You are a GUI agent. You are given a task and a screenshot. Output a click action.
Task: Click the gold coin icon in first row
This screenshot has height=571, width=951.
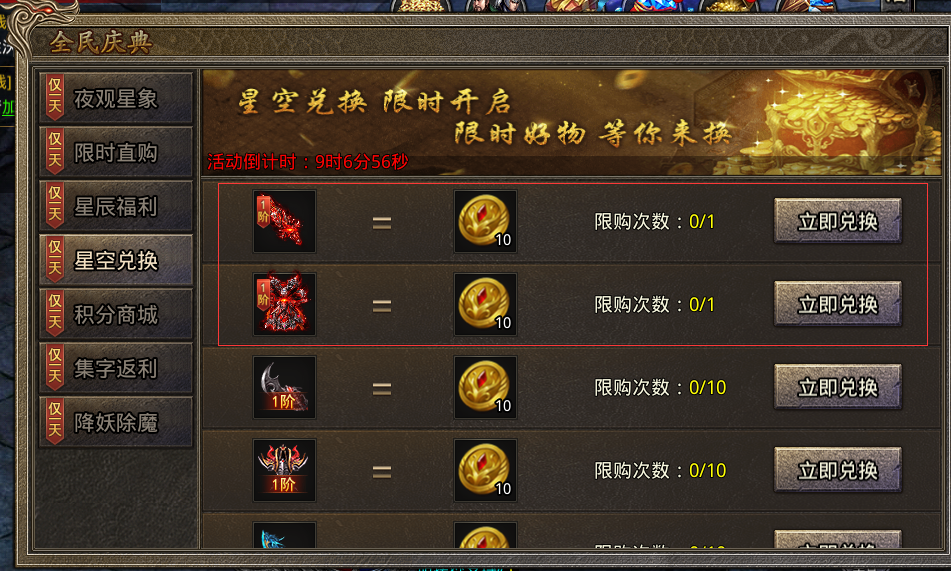point(485,221)
